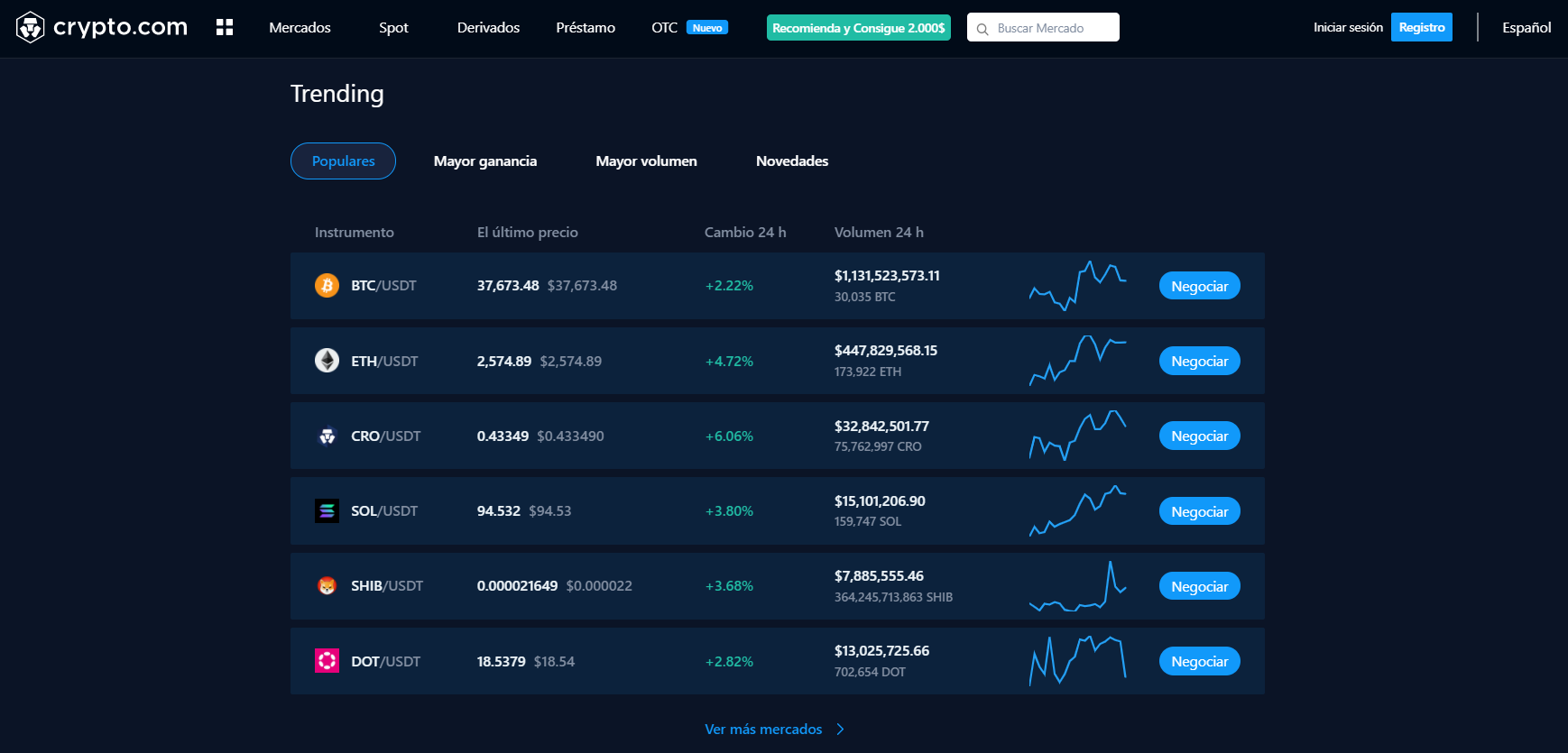Image resolution: width=1568 pixels, height=753 pixels.
Task: Open the Préstamo menu
Action: click(586, 28)
